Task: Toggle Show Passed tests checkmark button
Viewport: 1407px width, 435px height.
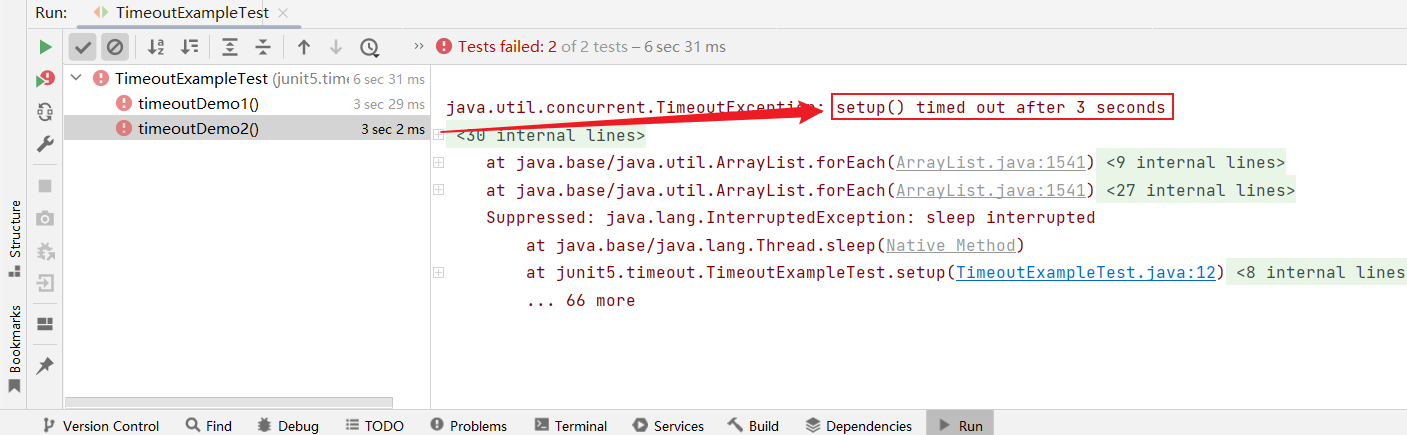Action: (83, 47)
